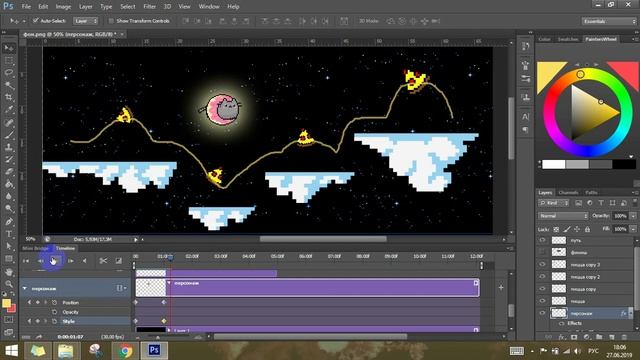The height and width of the screenshot is (360, 640).
Task: Click the foreground yellow color swatch
Action: click(x=6, y=303)
